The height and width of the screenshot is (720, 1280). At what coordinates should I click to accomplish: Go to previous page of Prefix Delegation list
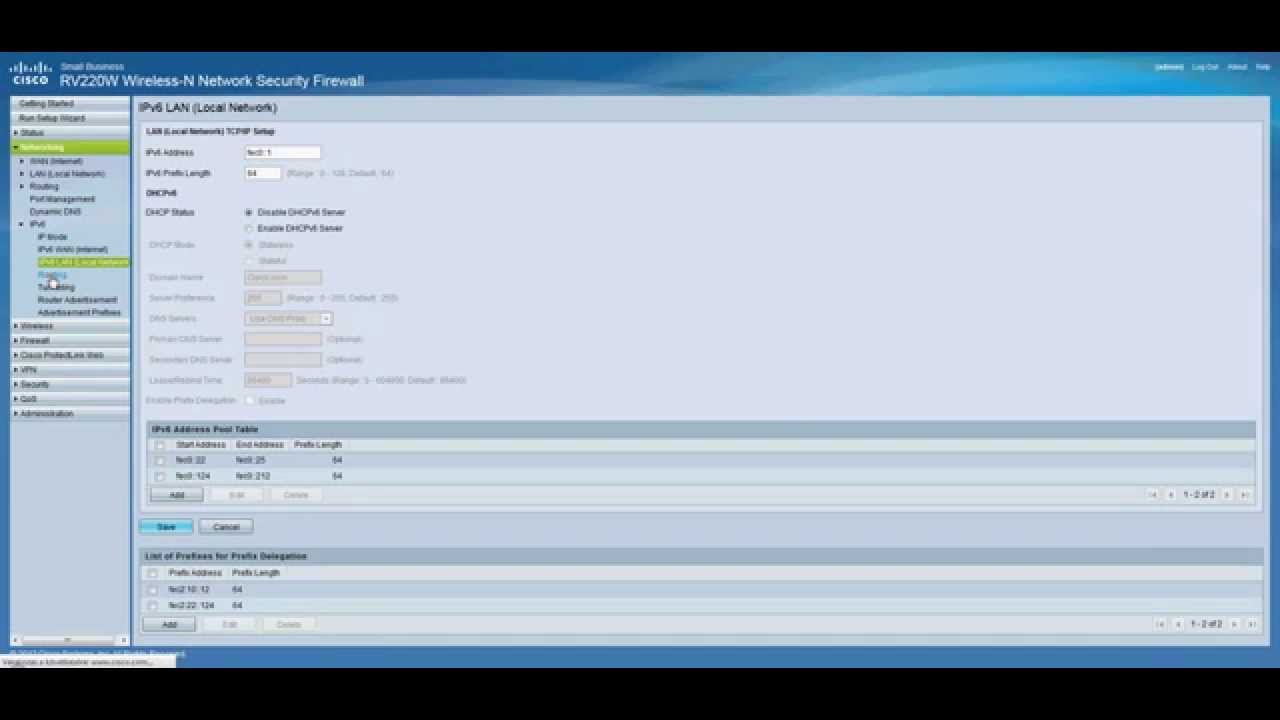(1178, 624)
